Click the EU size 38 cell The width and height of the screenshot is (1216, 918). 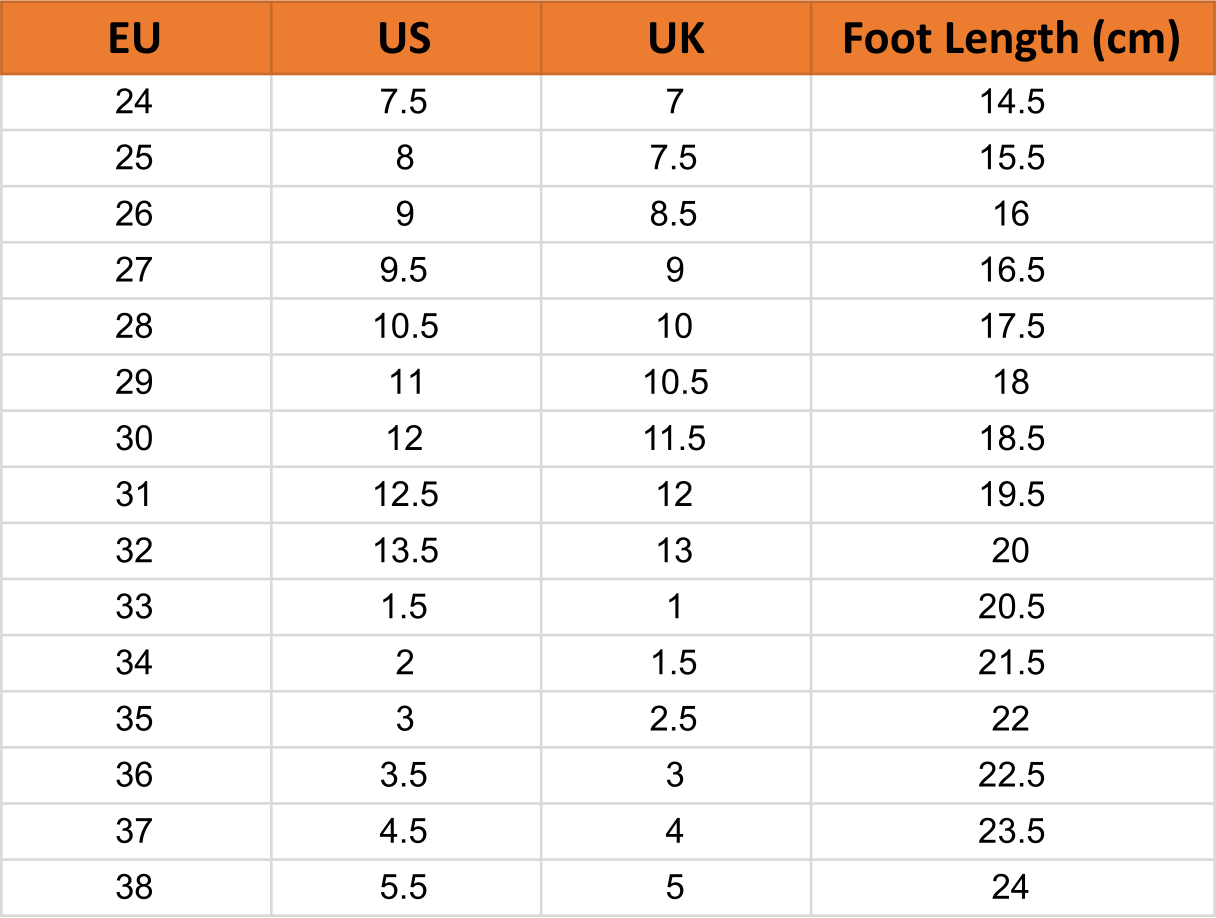134,886
